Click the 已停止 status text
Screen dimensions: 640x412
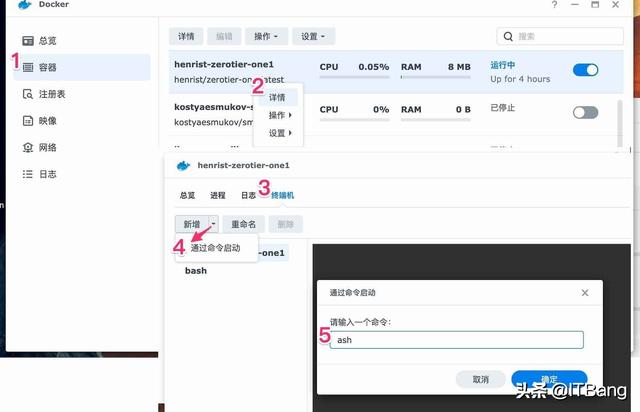click(x=502, y=108)
